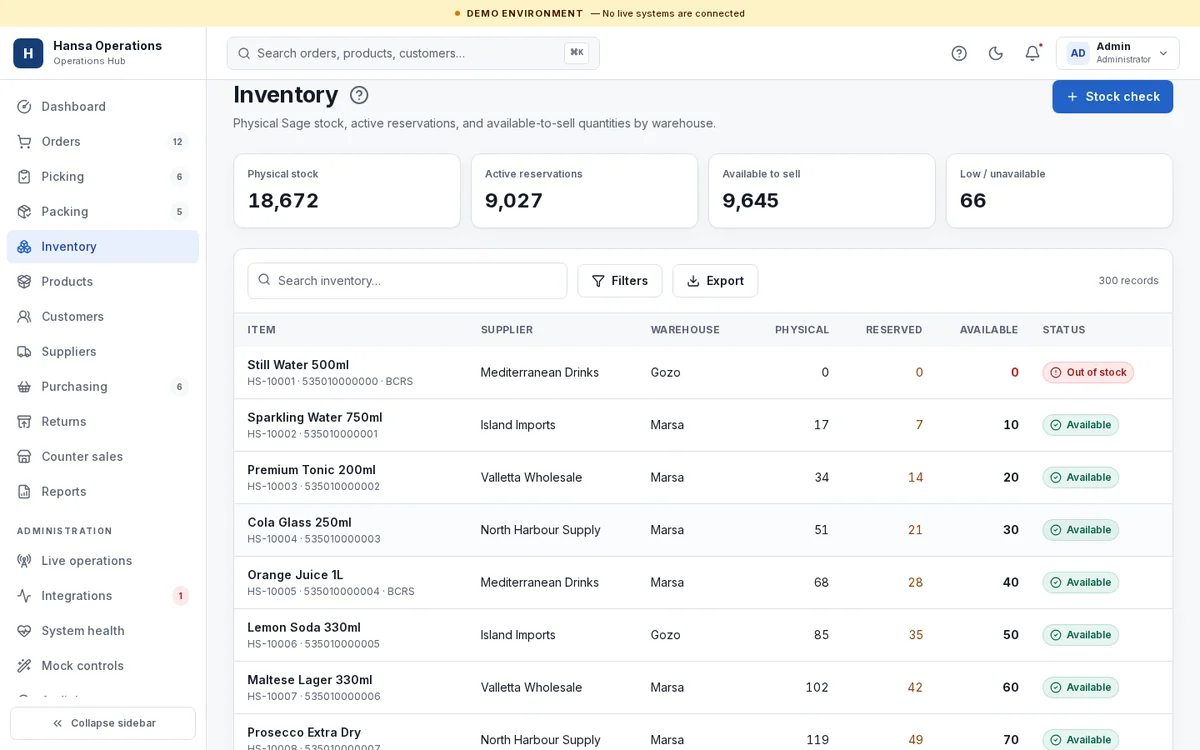Viewport: 1200px width, 750px height.
Task: Open Counter sales page
Action: (102, 456)
